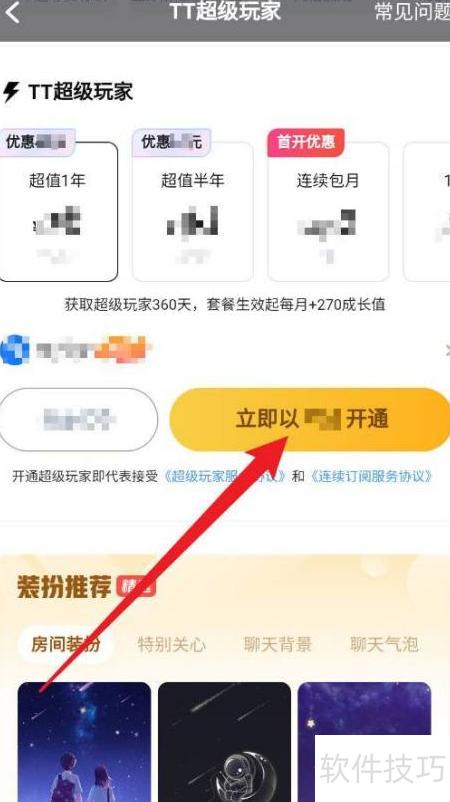Switch to the 房间装扮 tab
Screen dimensions: 450x802
[65, 644]
